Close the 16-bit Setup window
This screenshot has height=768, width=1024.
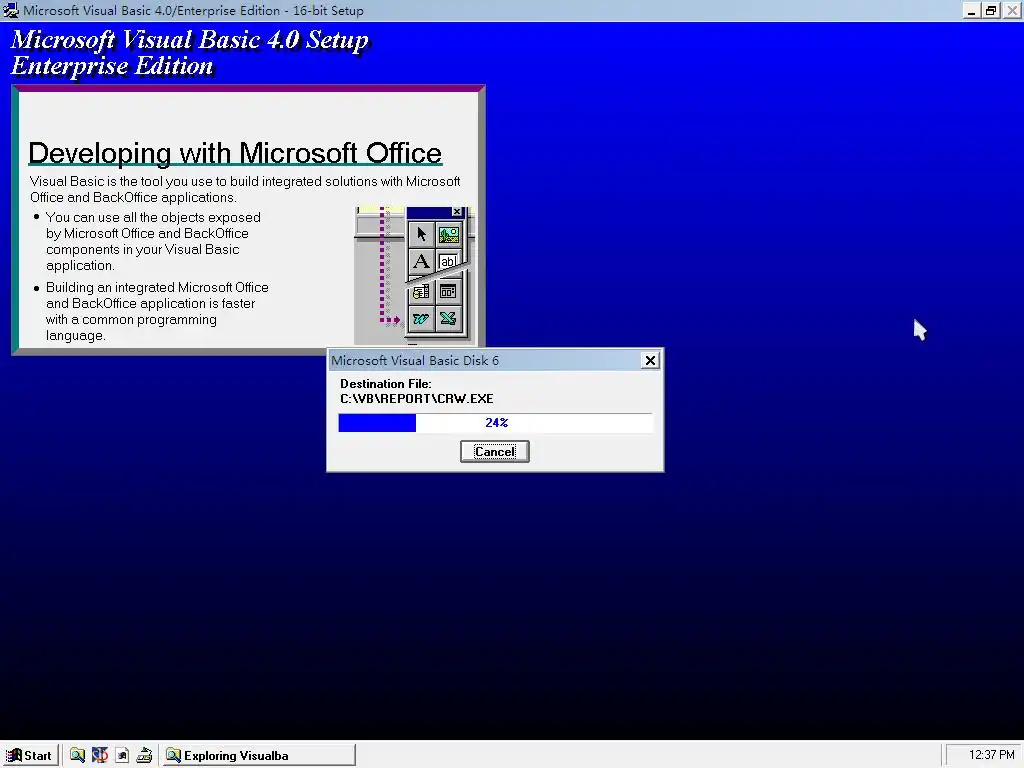(x=1012, y=10)
